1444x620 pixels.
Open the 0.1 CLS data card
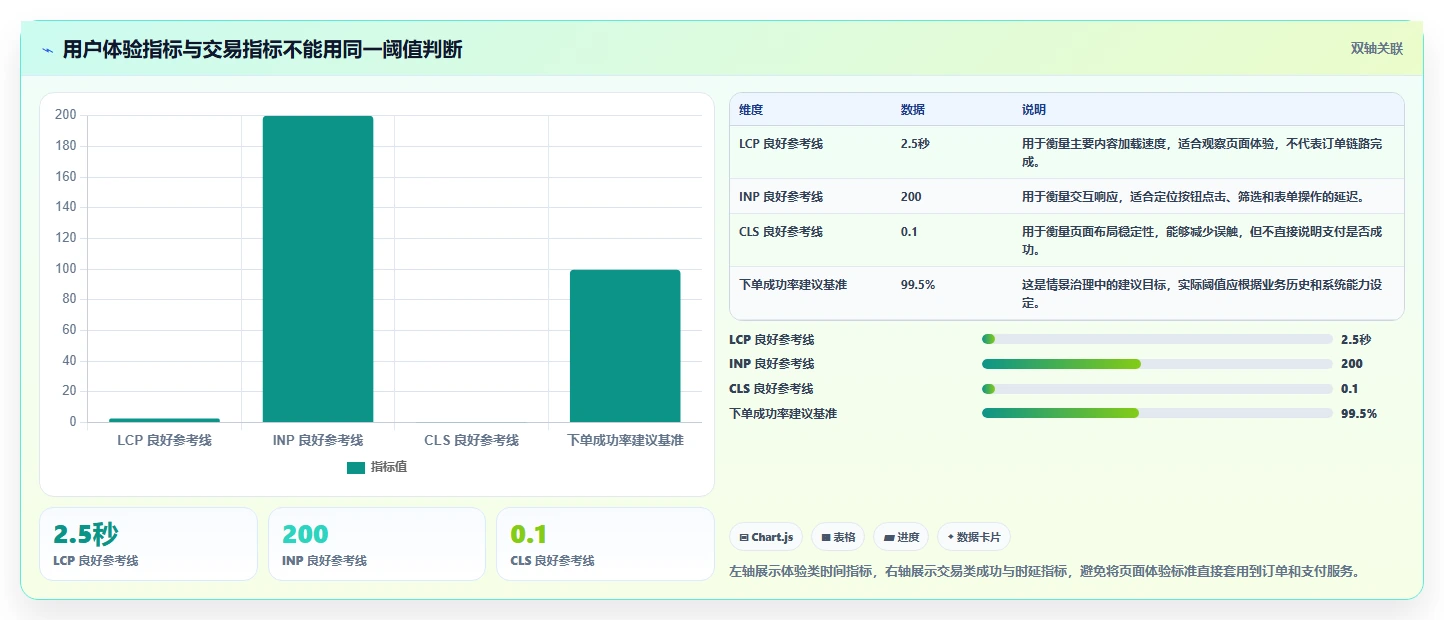coord(605,544)
